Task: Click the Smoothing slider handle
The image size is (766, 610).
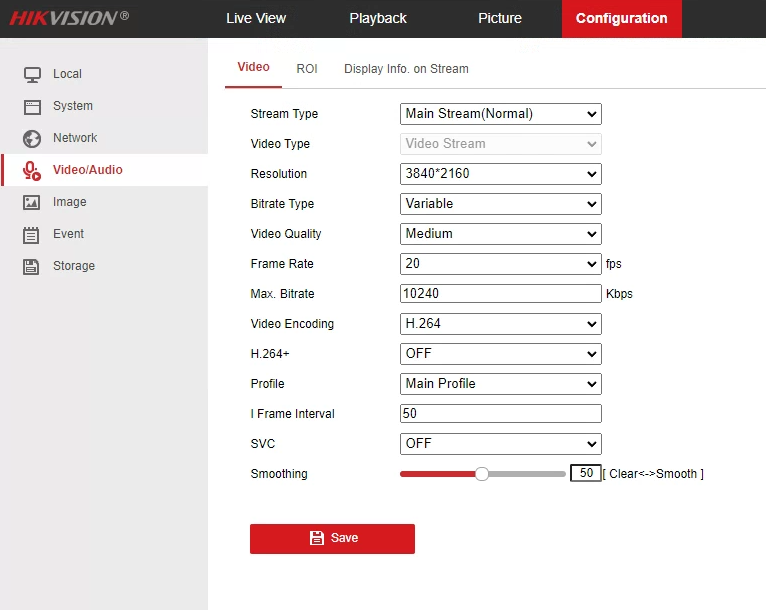Action: click(482, 474)
